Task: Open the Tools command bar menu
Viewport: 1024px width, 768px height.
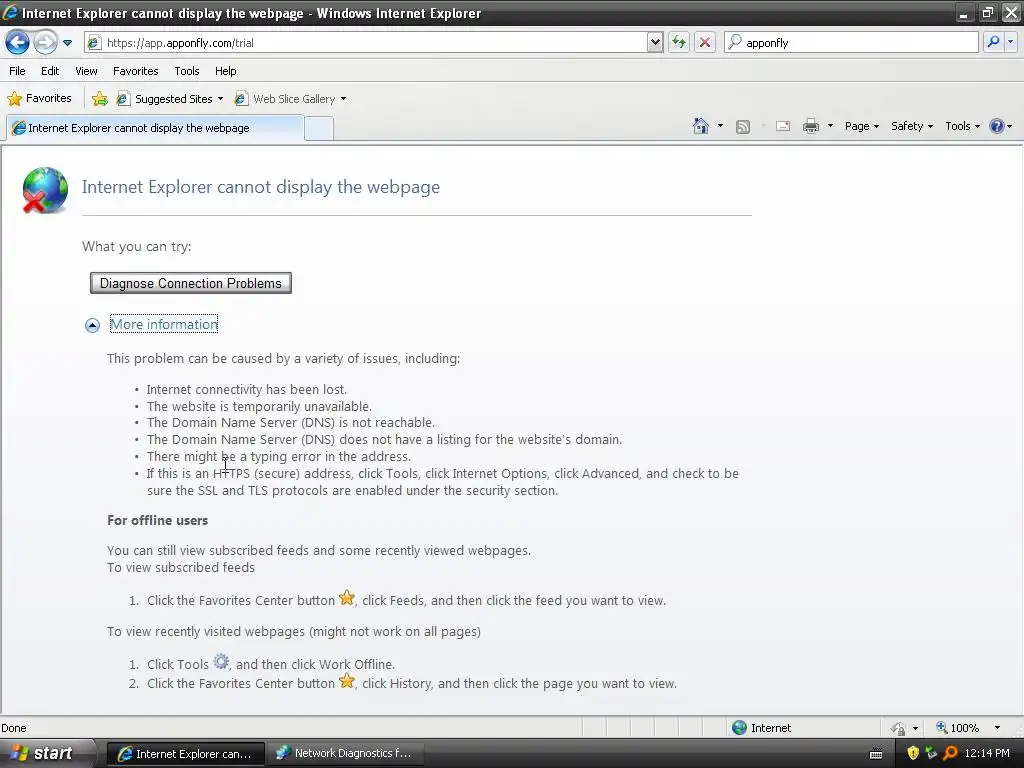Action: (963, 126)
